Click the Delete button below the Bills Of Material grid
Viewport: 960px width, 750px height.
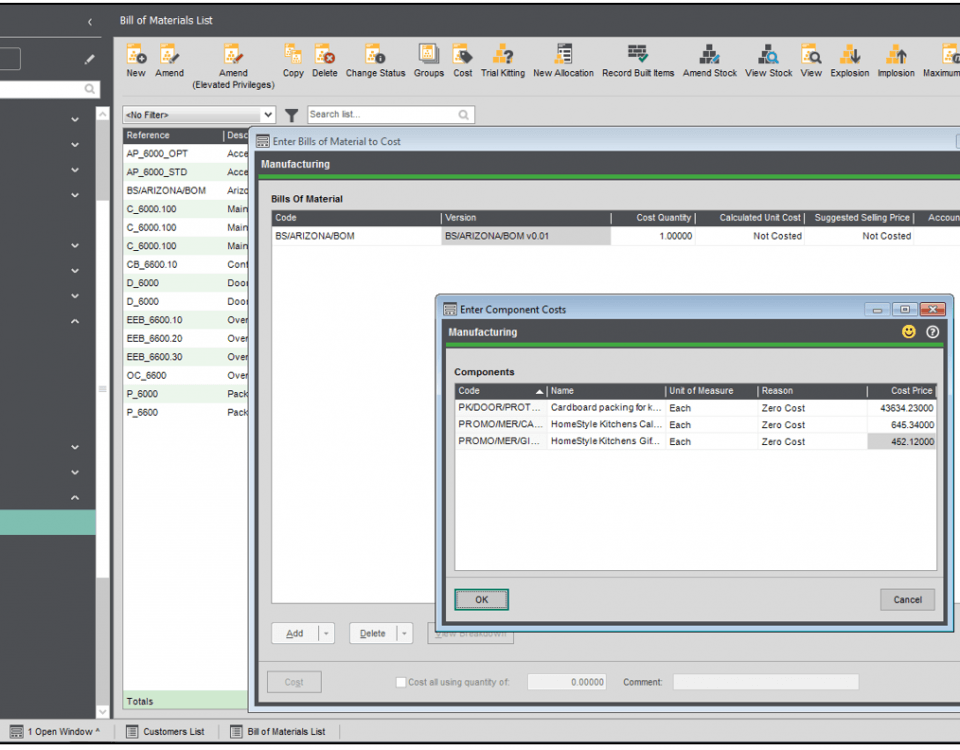click(373, 634)
